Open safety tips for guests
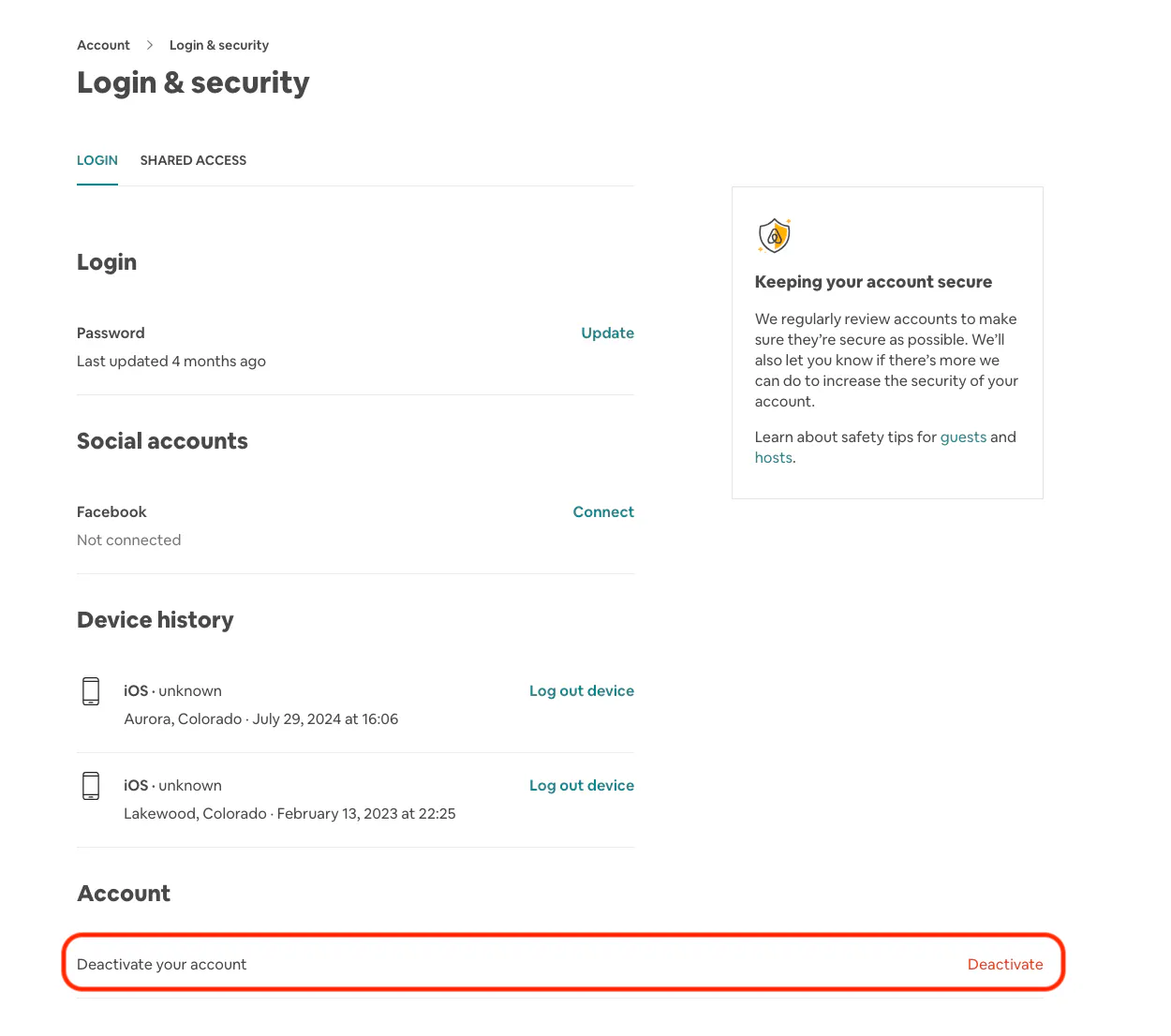Image resolution: width=1171 pixels, height=1036 pixels. point(963,437)
